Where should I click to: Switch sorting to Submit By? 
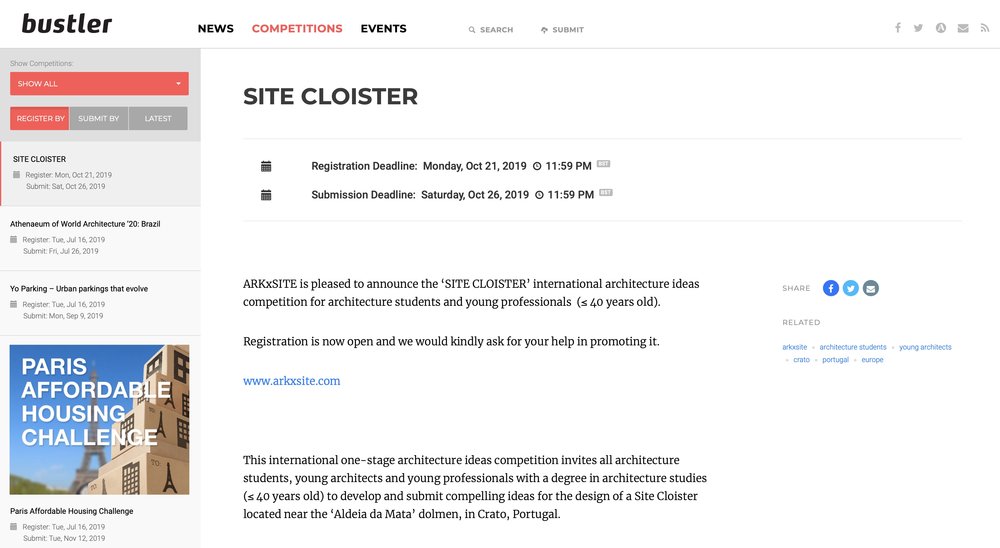coord(99,119)
